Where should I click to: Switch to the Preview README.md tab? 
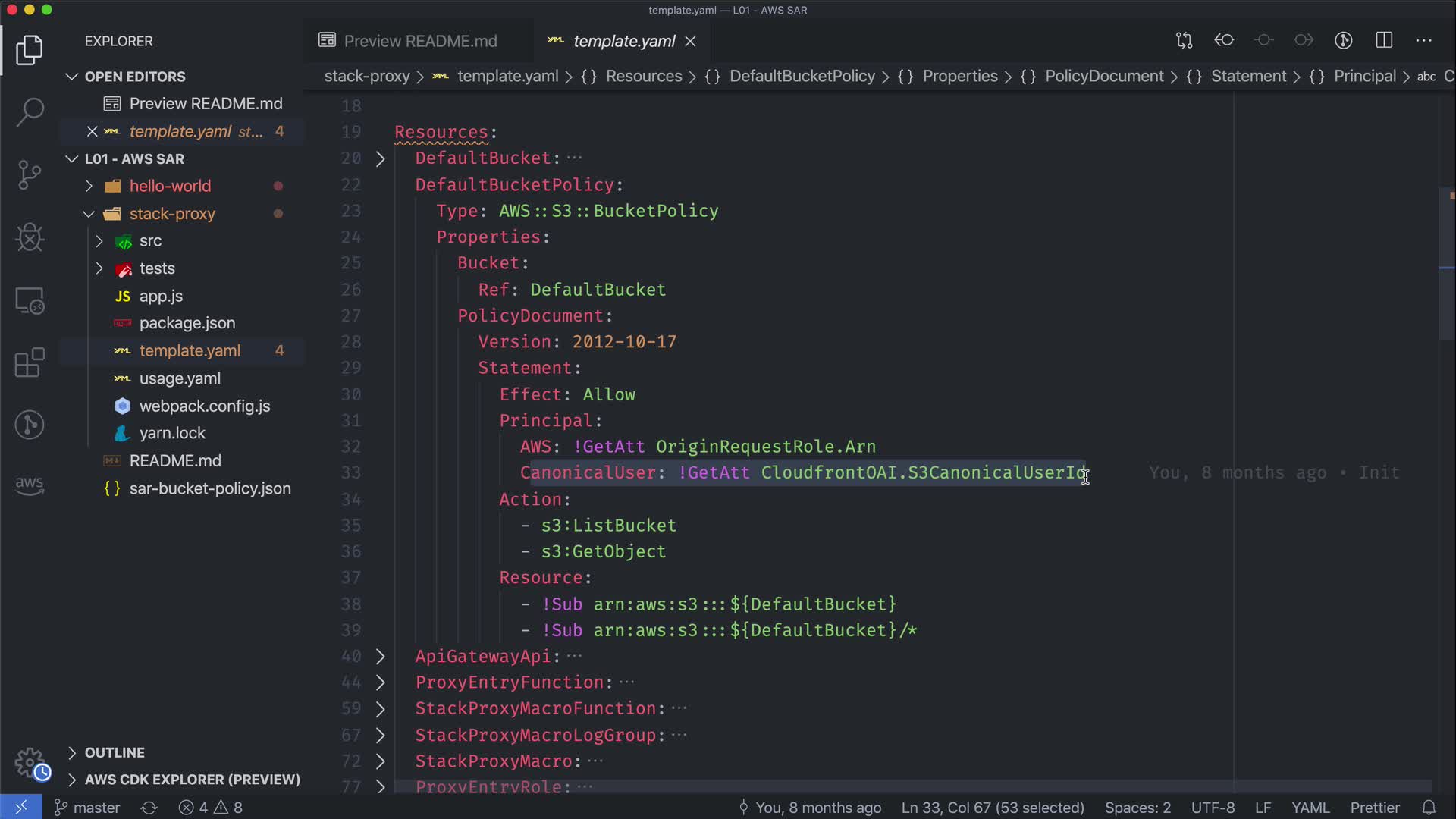419,41
